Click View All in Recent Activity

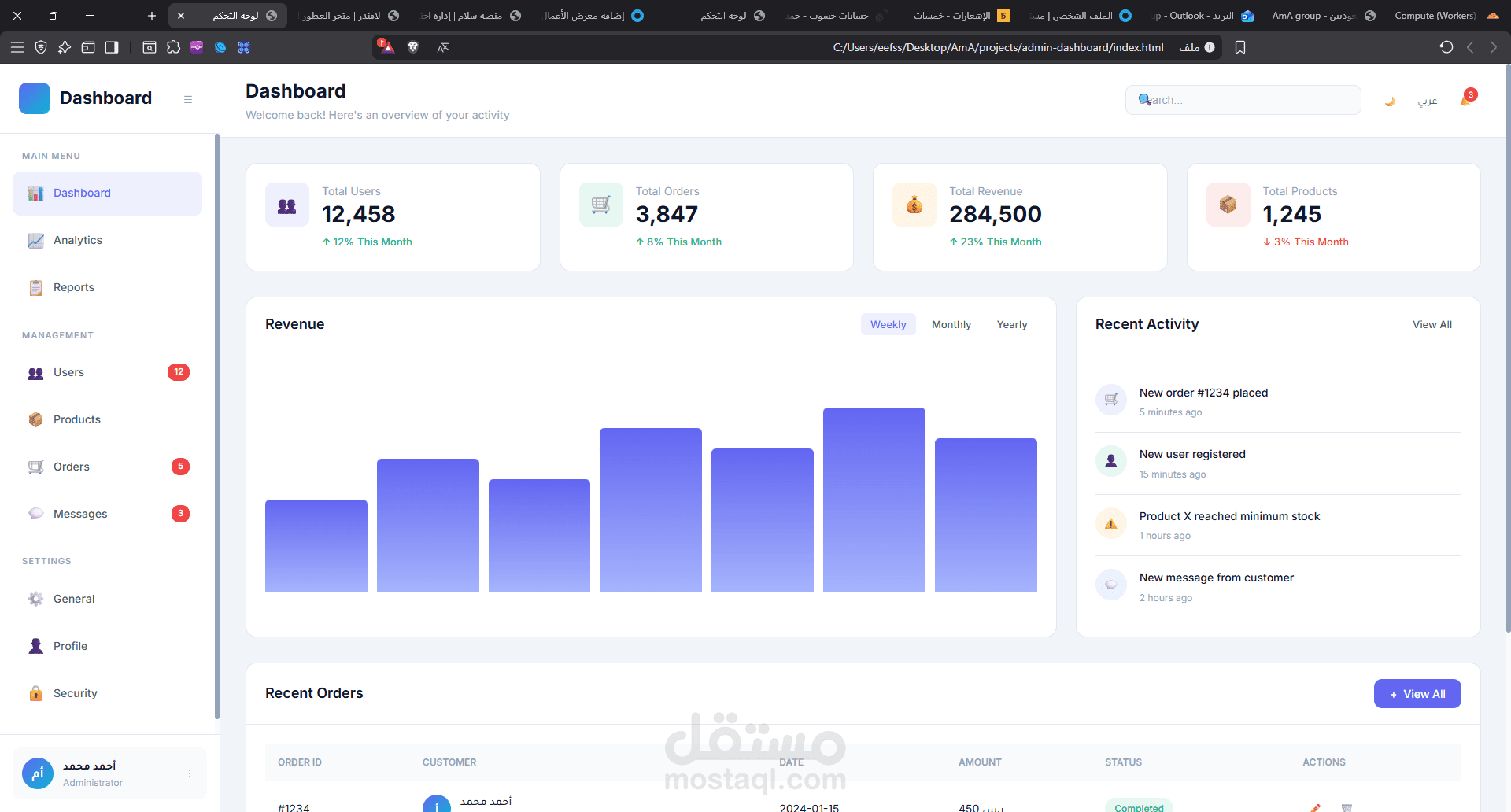pyautogui.click(x=1432, y=324)
